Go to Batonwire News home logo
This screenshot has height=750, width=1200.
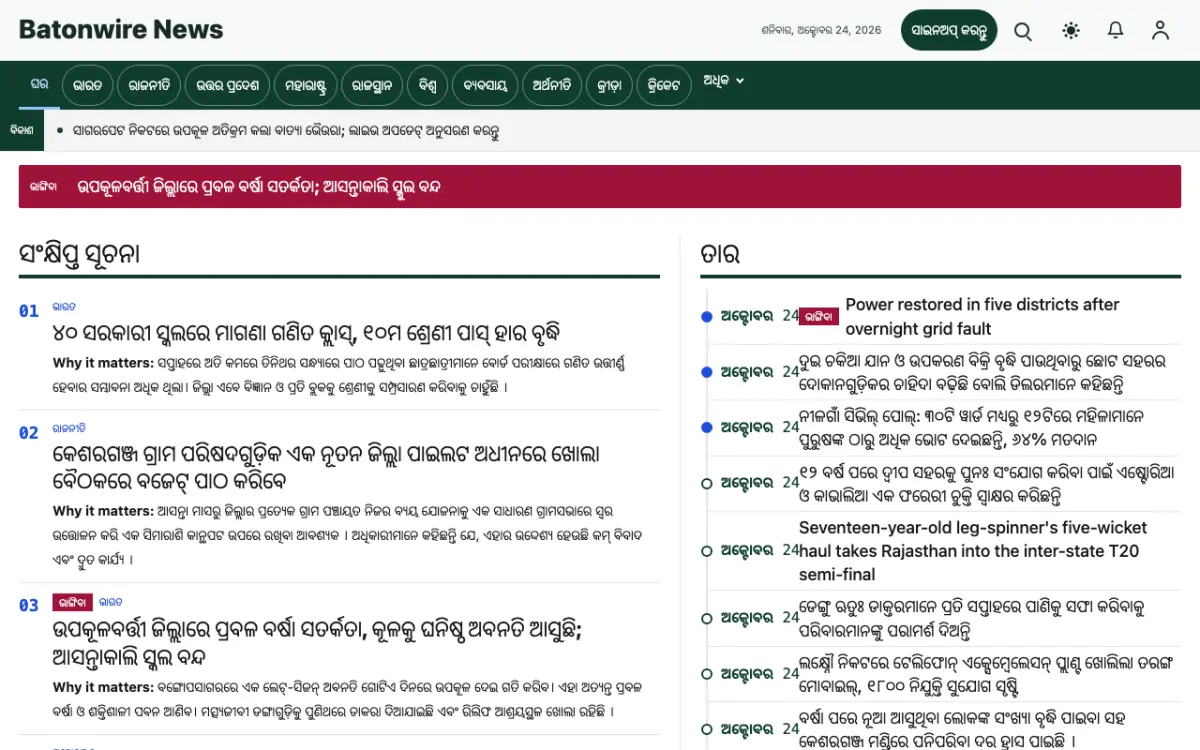(121, 30)
